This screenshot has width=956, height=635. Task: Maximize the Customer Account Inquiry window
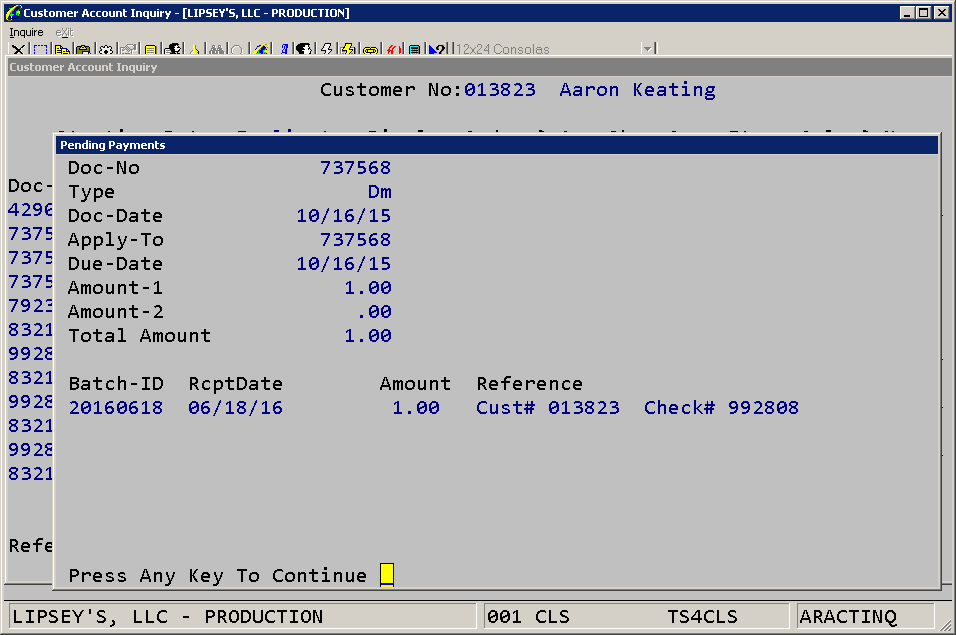(924, 12)
